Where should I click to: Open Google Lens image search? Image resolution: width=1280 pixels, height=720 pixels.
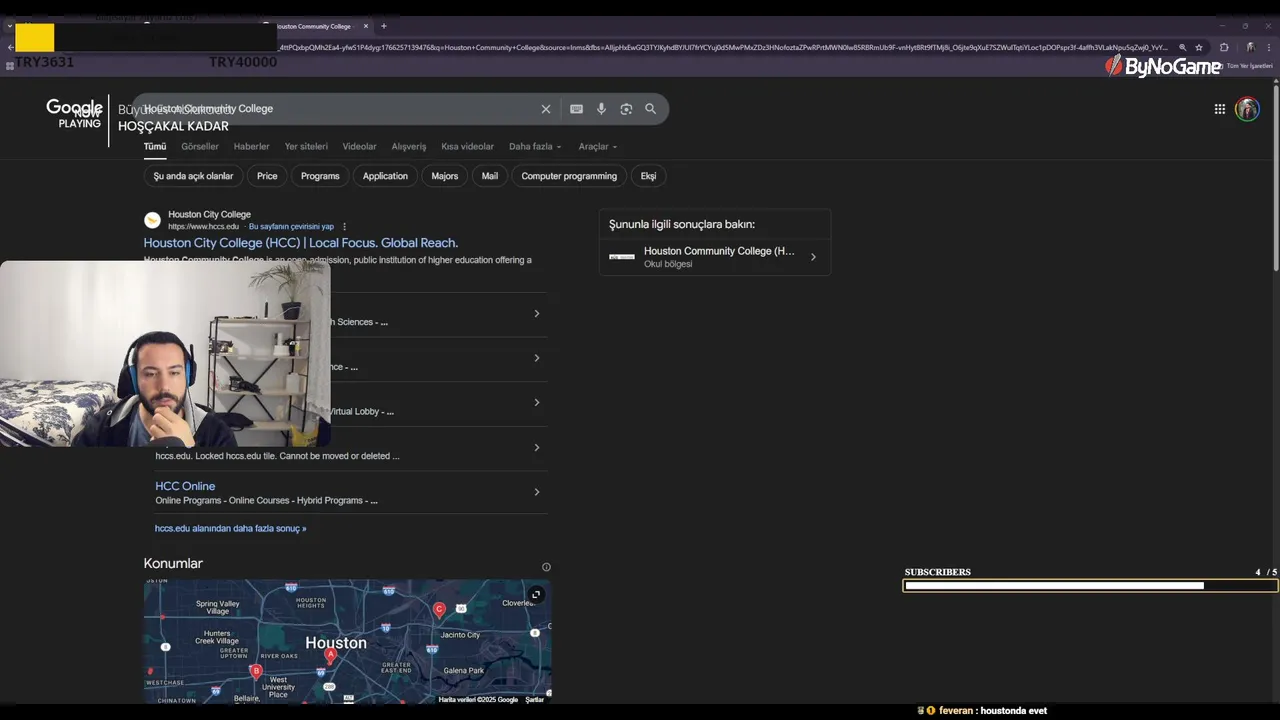[x=626, y=109]
